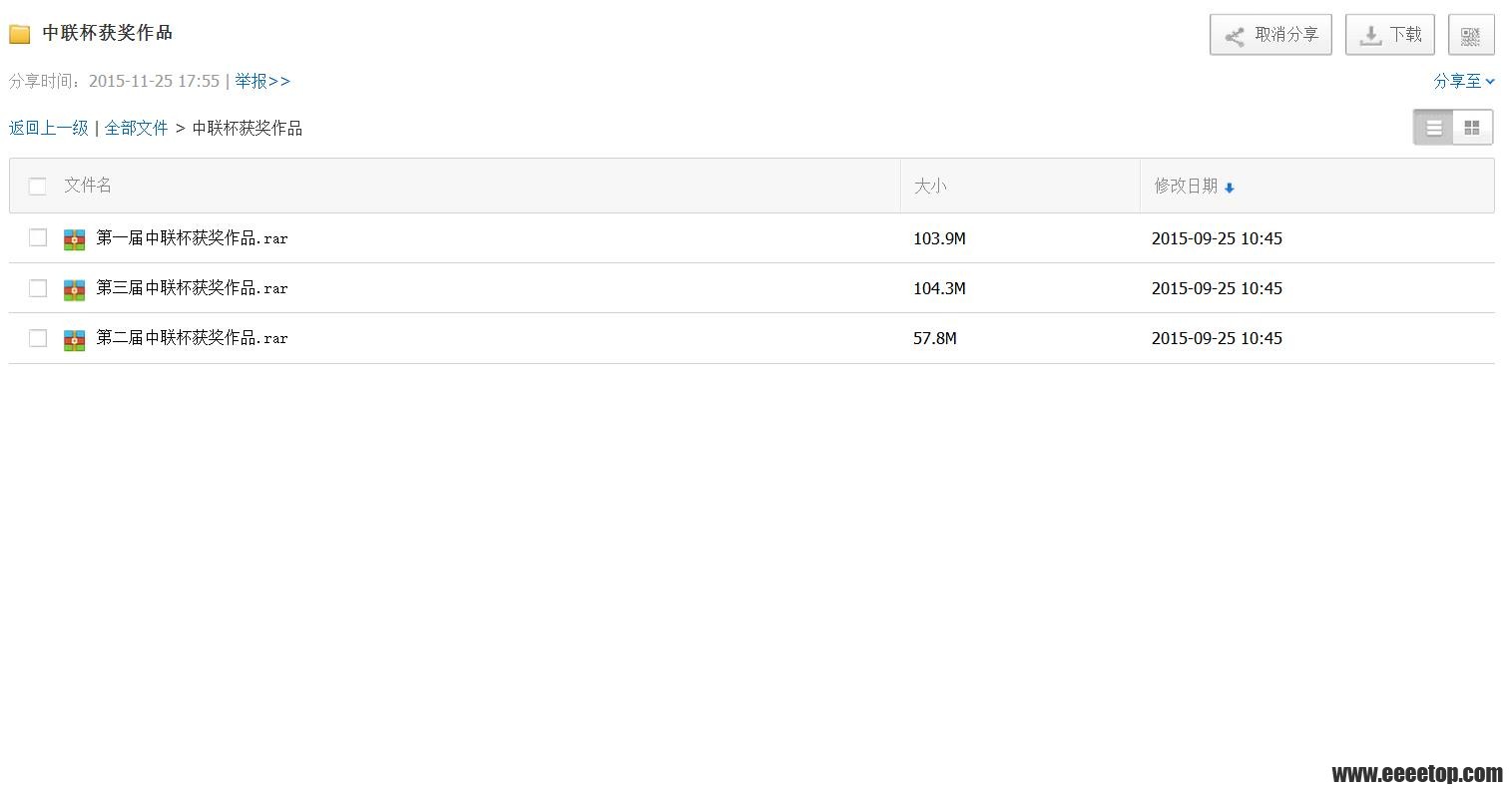The width and height of the screenshot is (1512, 793).
Task: Sort the list by 大小 column
Action: point(930,186)
